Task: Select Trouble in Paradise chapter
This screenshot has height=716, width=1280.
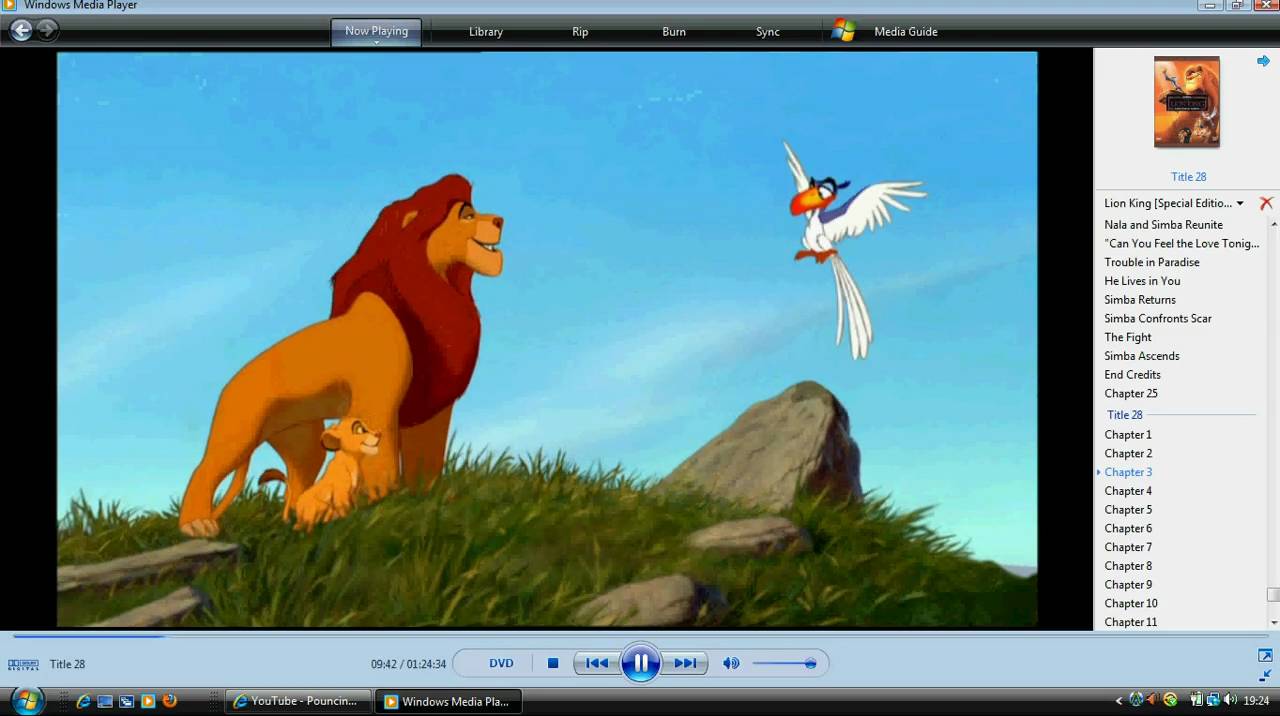Action: pyautogui.click(x=1152, y=262)
